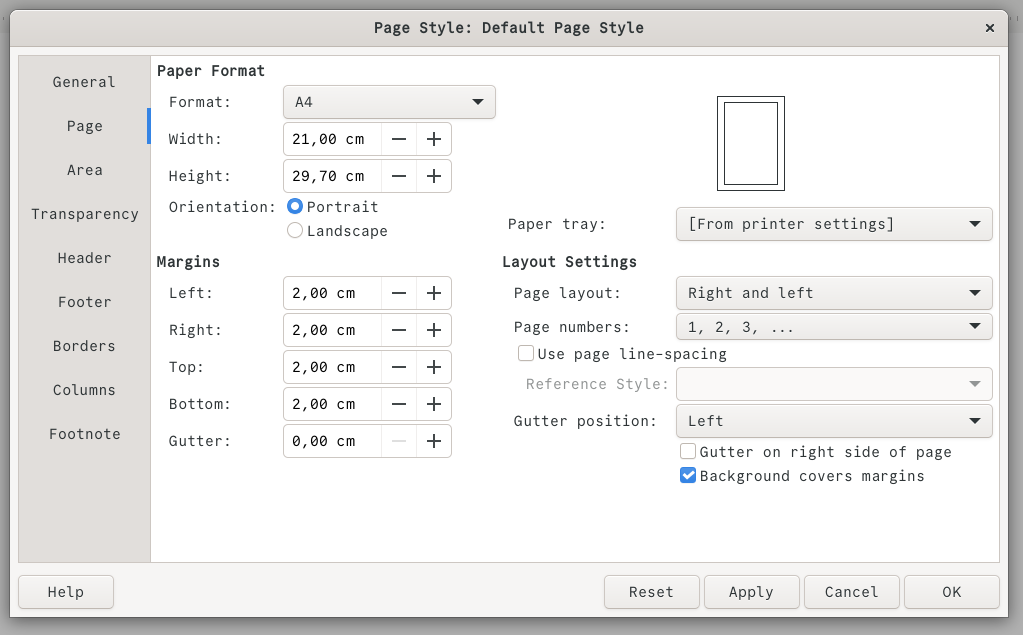Decrease the page Height with the minus button

[398, 175]
